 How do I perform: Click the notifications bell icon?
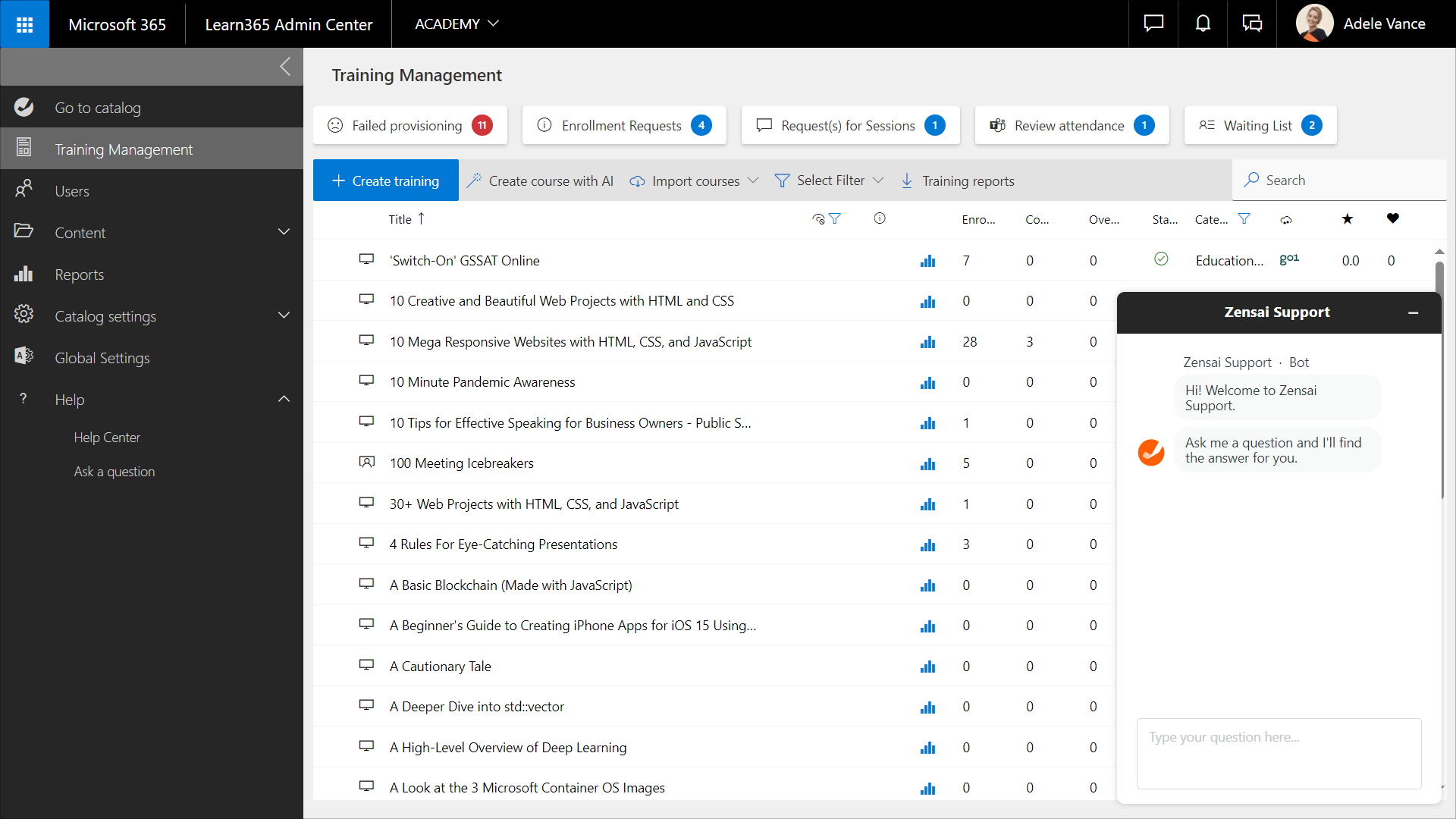1203,24
